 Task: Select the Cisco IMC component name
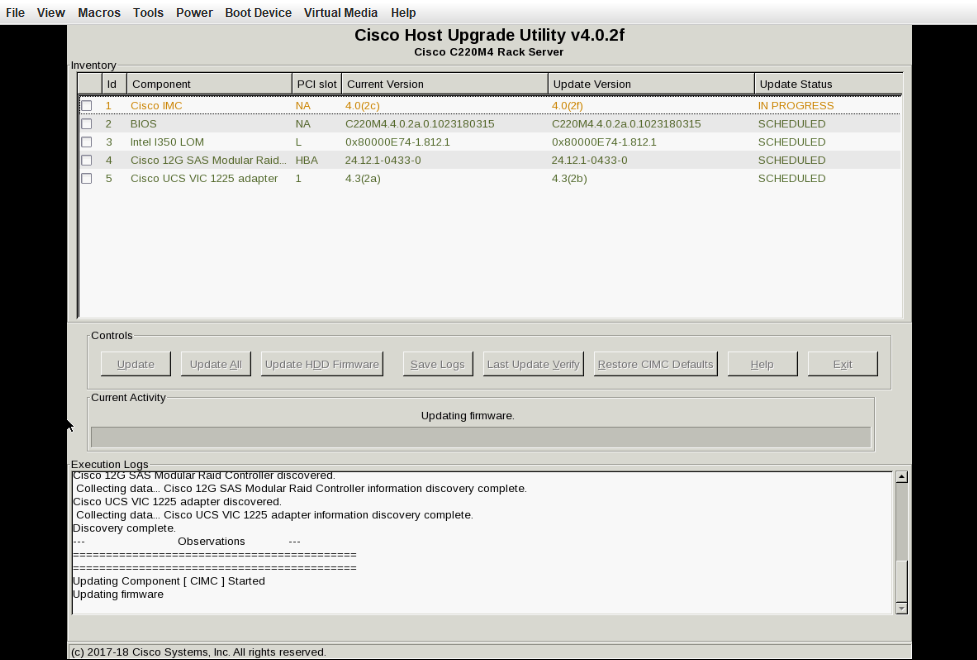tap(156, 106)
